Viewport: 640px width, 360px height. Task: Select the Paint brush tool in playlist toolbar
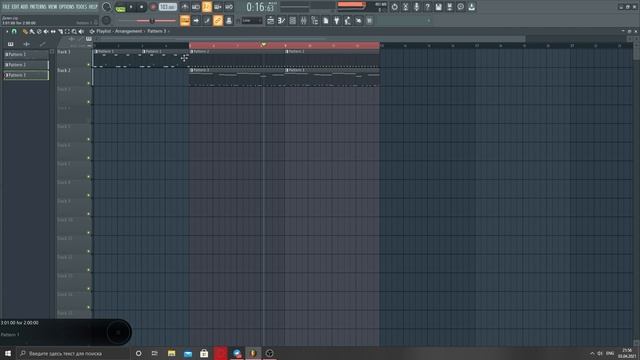click(32, 31)
